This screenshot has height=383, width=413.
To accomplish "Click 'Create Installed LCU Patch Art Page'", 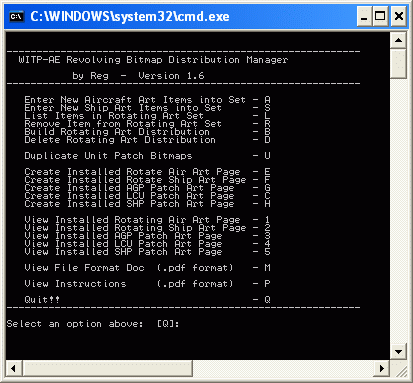I will click(129, 196).
